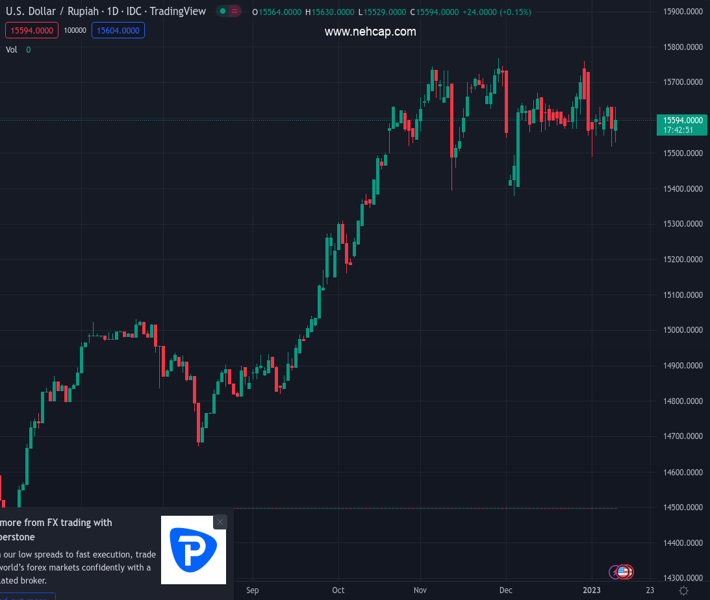Screen dimensions: 710x600
Task: Click the economic events flag icon
Action: [625, 571]
